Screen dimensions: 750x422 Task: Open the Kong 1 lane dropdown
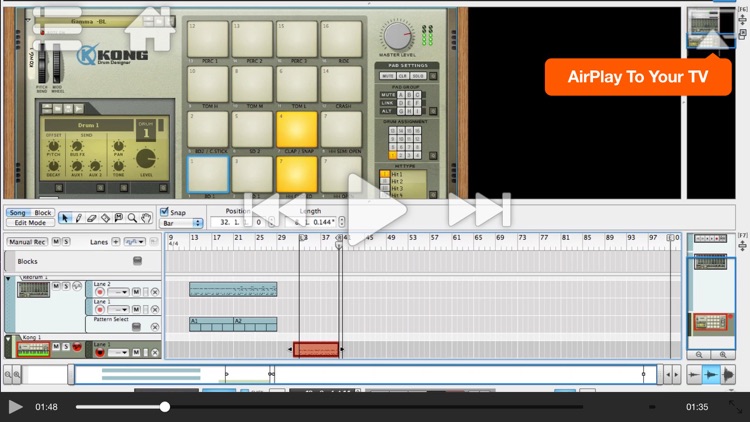click(x=118, y=353)
